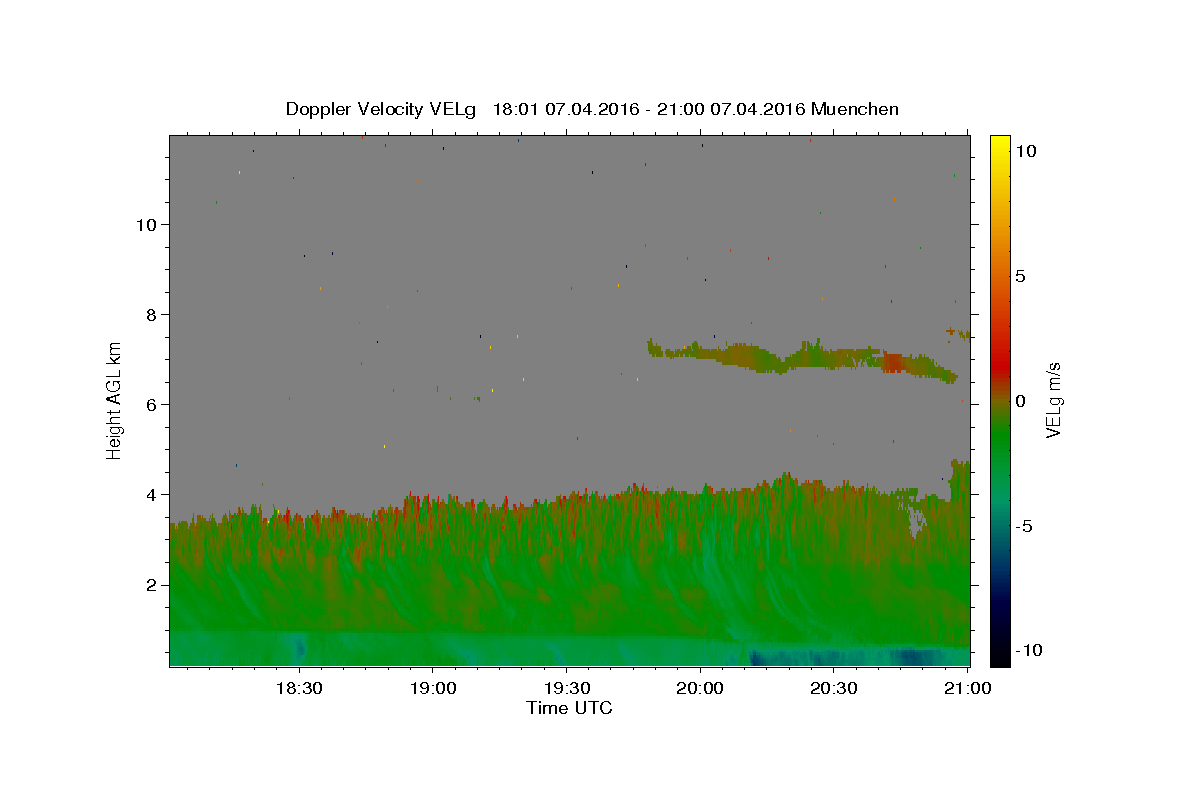Click the 'Time UTC' axis title

point(569,708)
